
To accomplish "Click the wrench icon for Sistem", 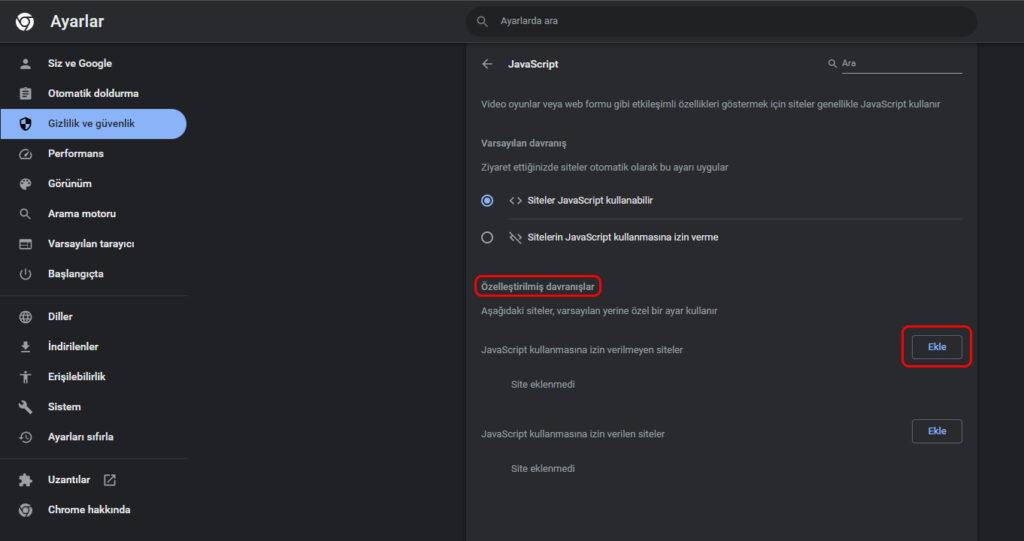I will click(25, 407).
